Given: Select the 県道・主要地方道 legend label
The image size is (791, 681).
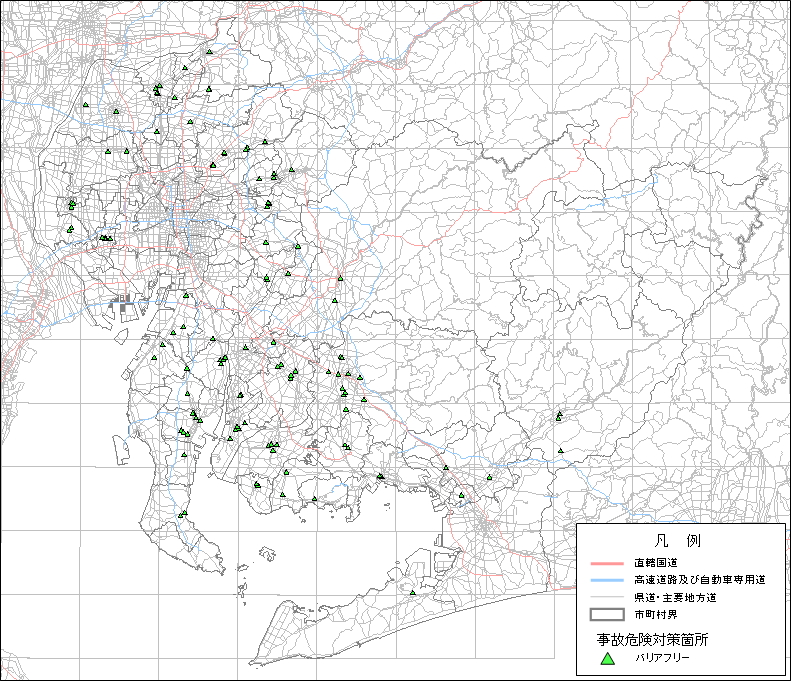Looking at the screenshot, I should pyautogui.click(x=675, y=598).
